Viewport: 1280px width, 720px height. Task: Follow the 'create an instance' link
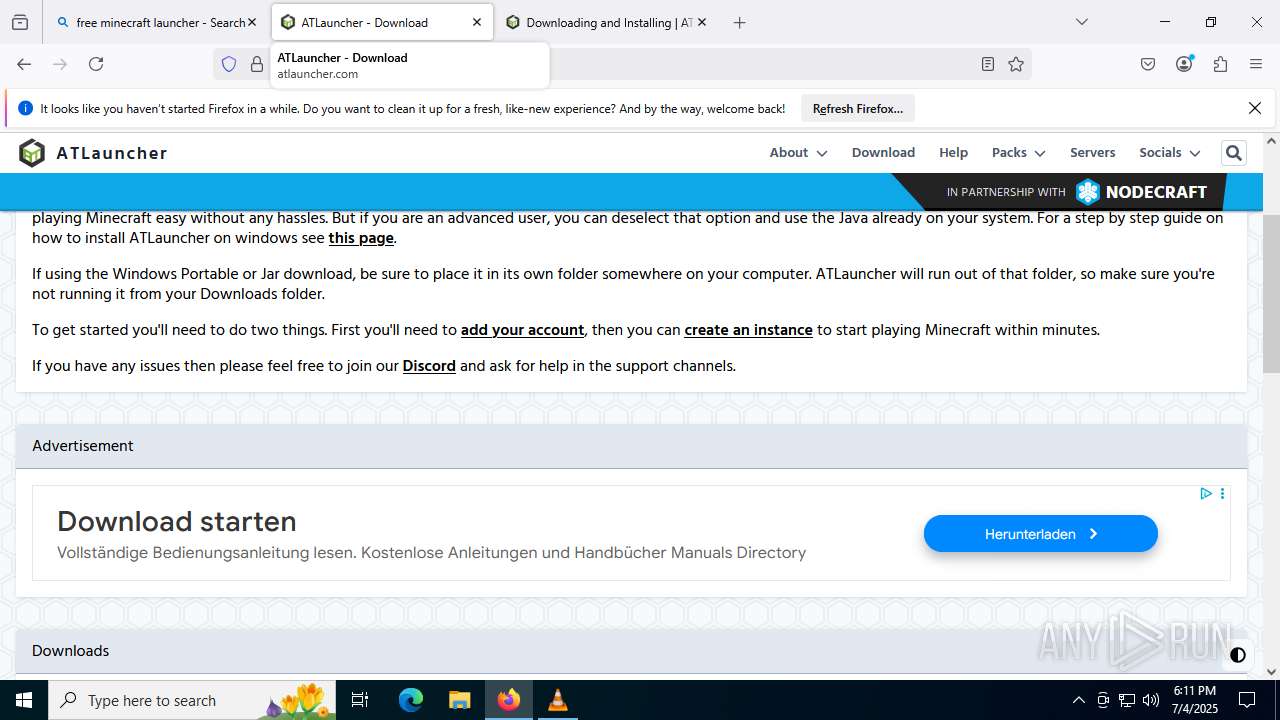click(748, 330)
